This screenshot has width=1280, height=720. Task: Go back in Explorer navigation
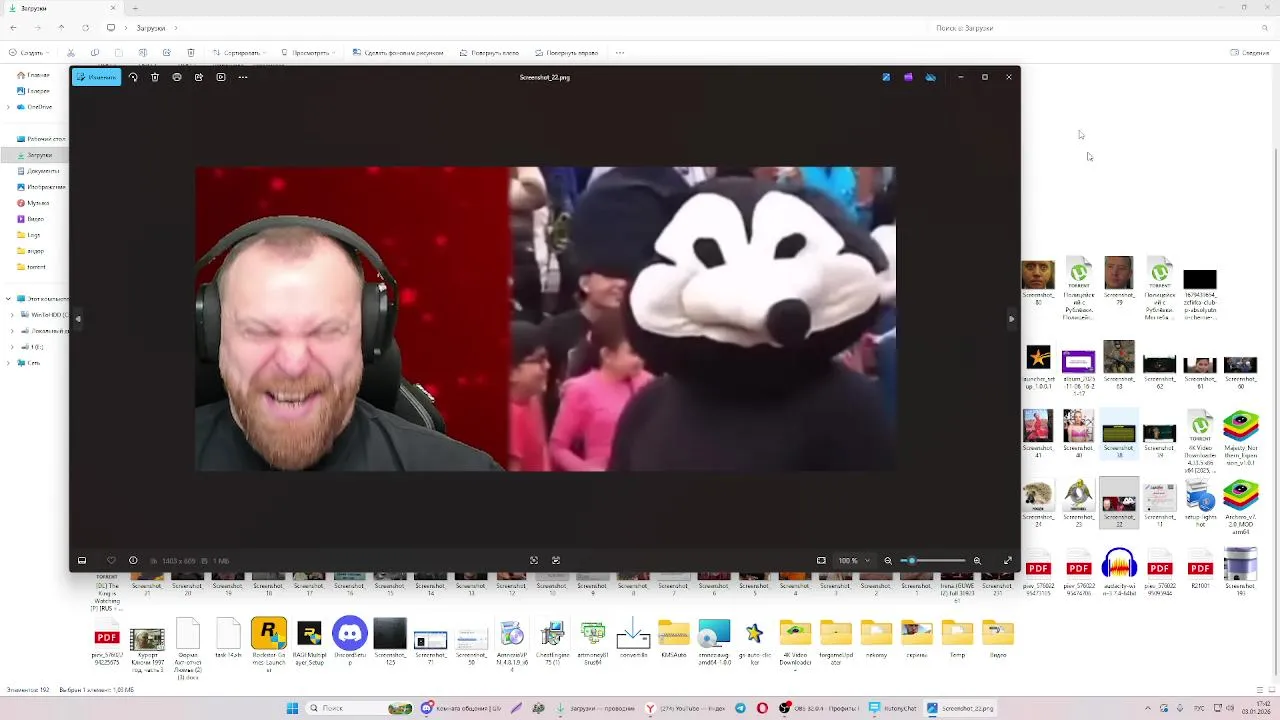(x=13, y=28)
